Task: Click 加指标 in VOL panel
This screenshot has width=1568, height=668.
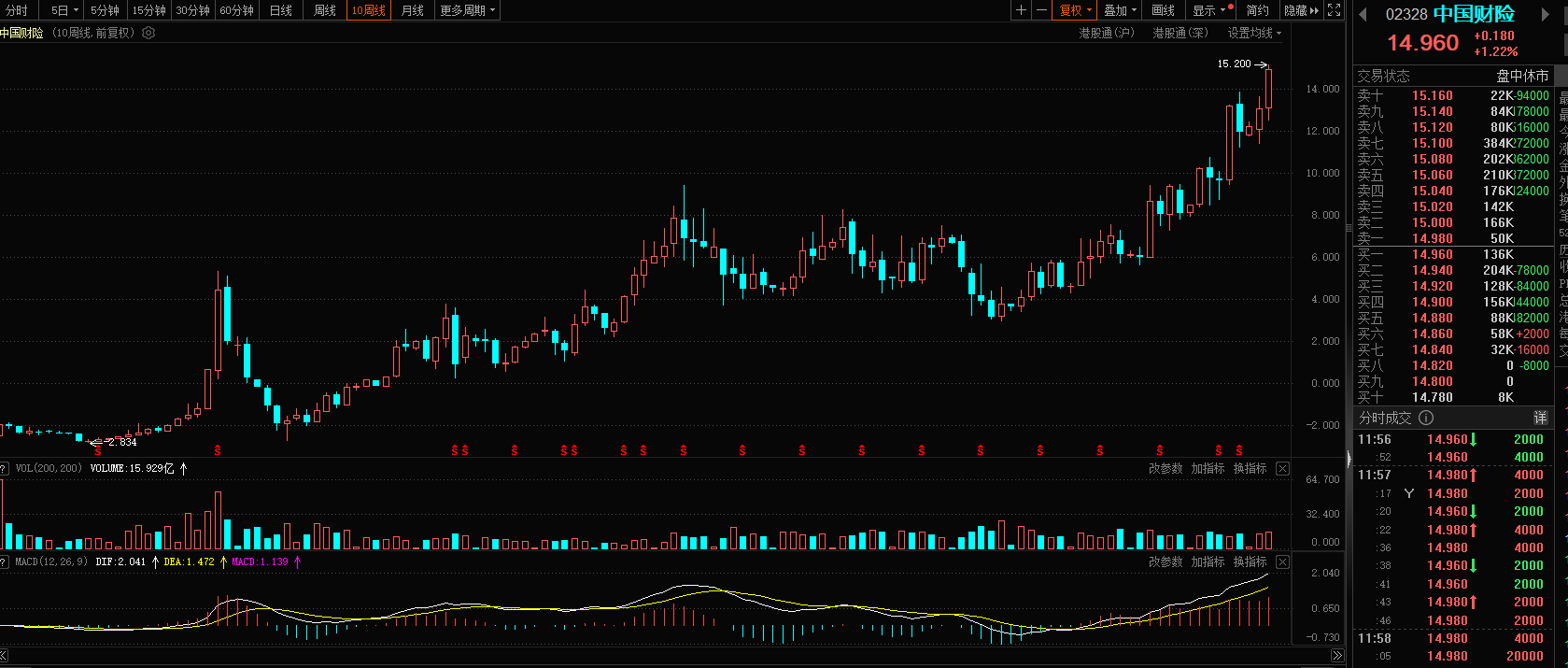Action: pyautogui.click(x=1208, y=468)
